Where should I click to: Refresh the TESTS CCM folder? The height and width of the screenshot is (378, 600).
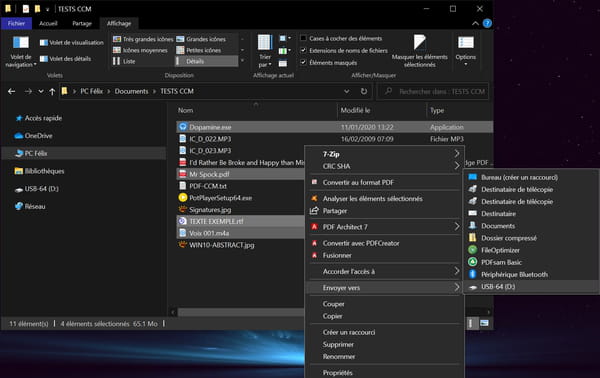tap(364, 91)
